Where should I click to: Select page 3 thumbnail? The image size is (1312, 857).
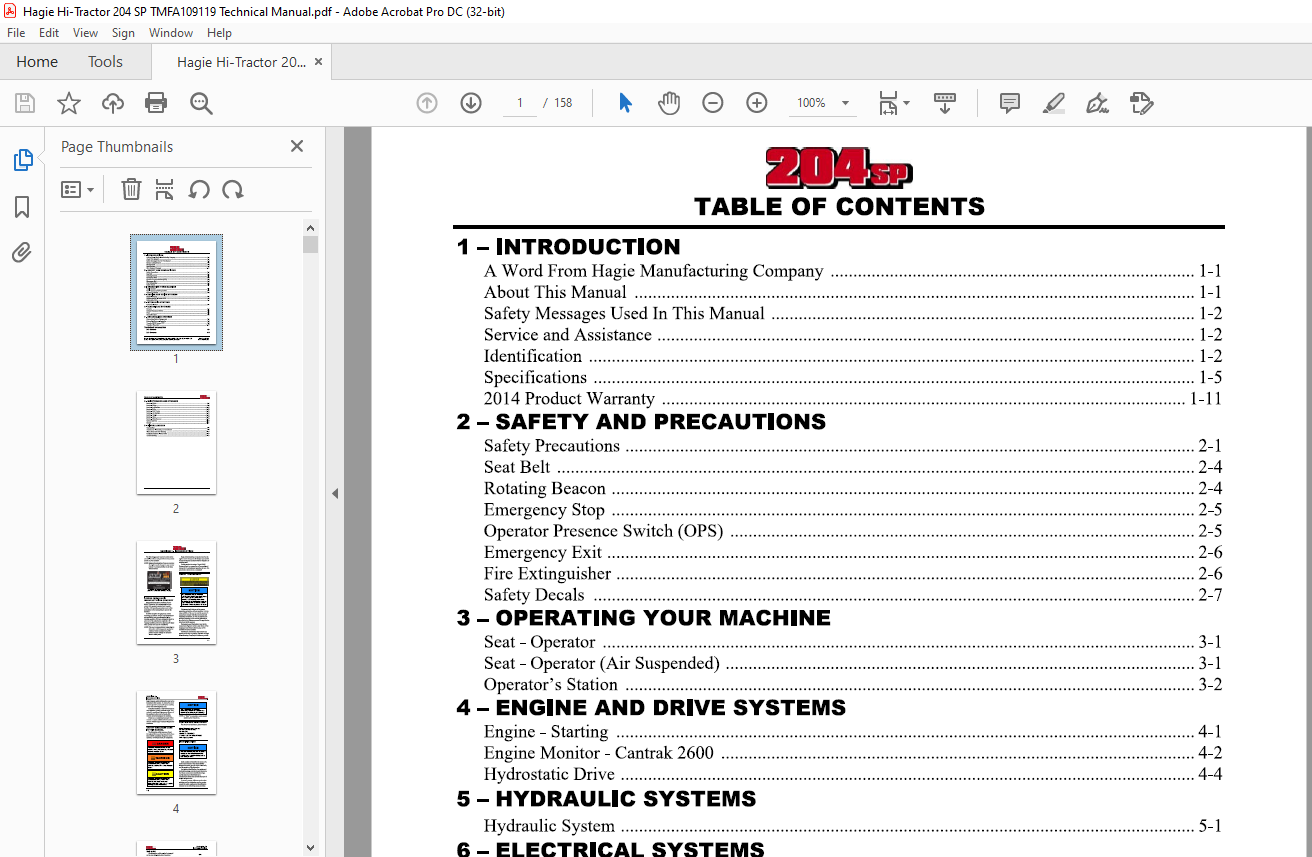coord(176,593)
